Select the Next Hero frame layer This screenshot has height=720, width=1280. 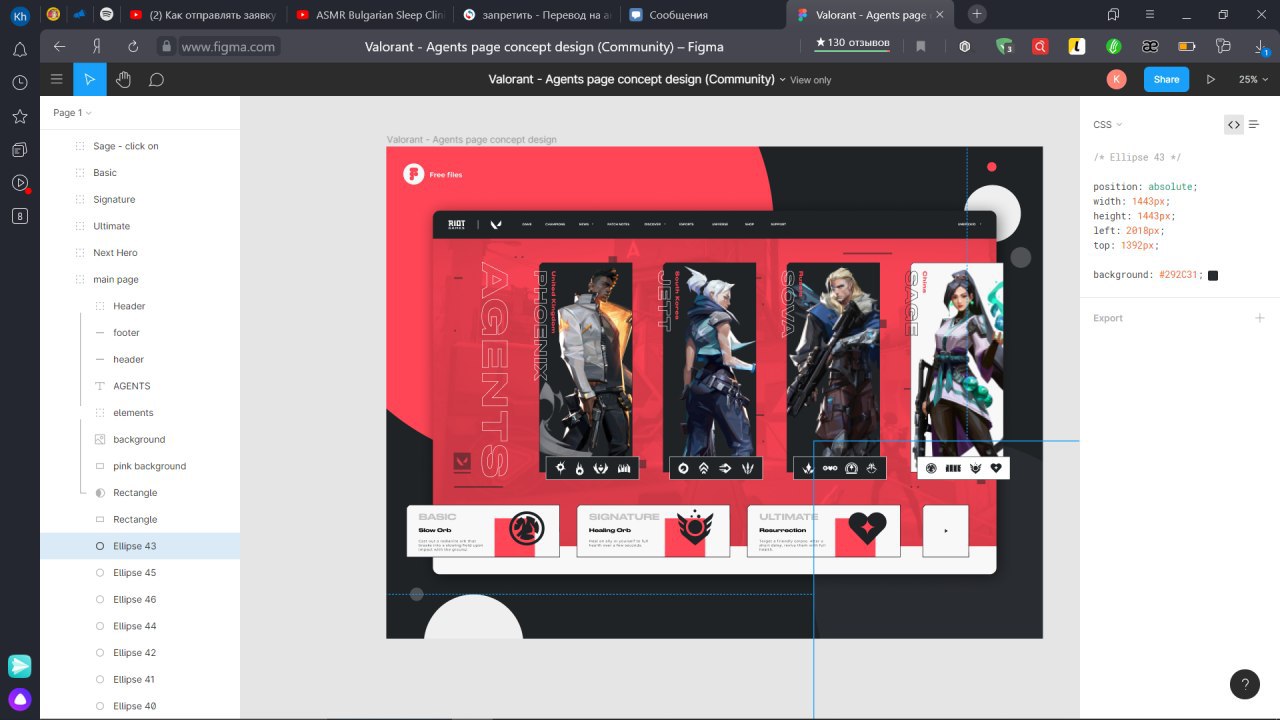140,253
